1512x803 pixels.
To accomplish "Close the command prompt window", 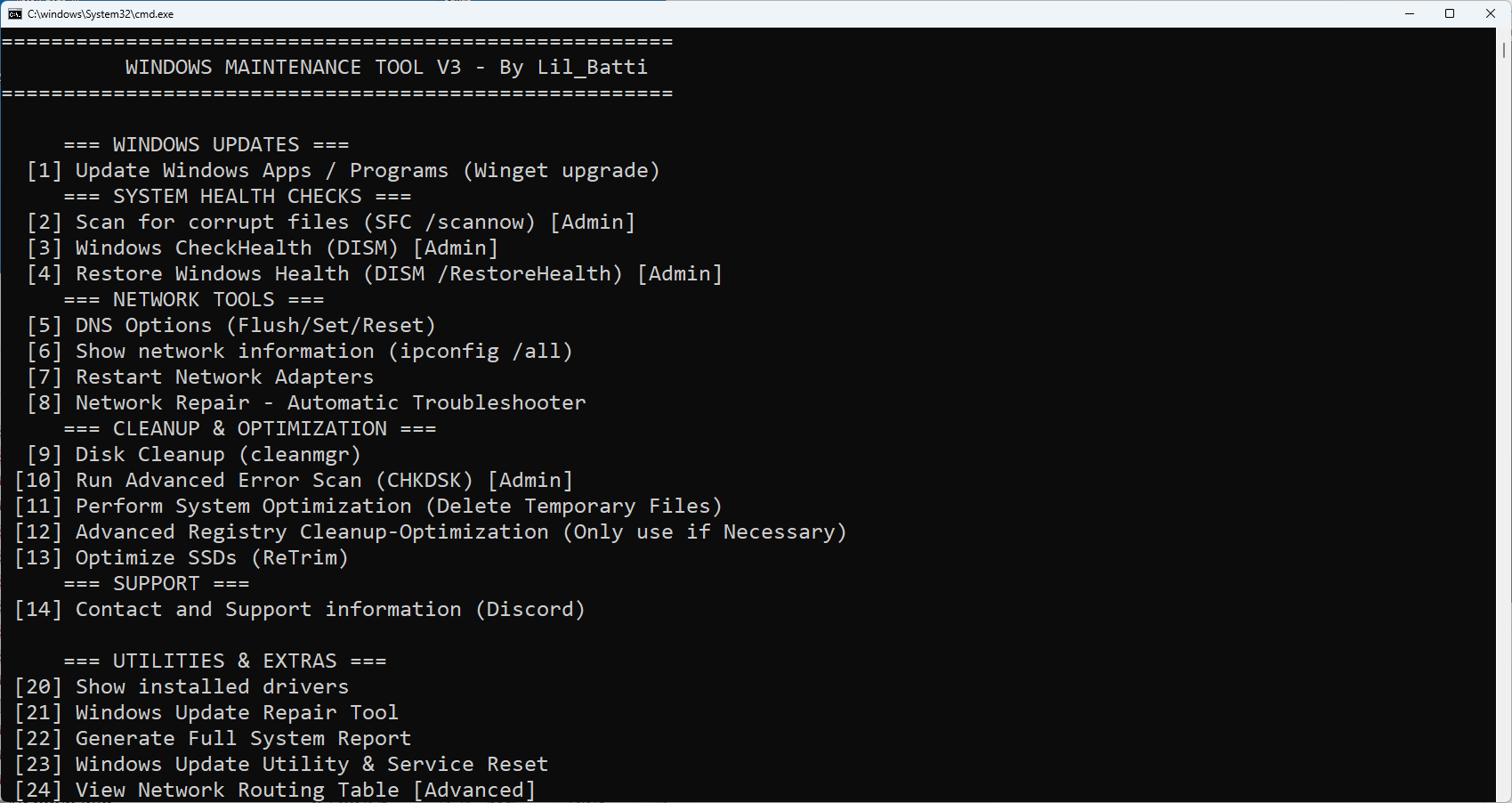I will (1491, 14).
